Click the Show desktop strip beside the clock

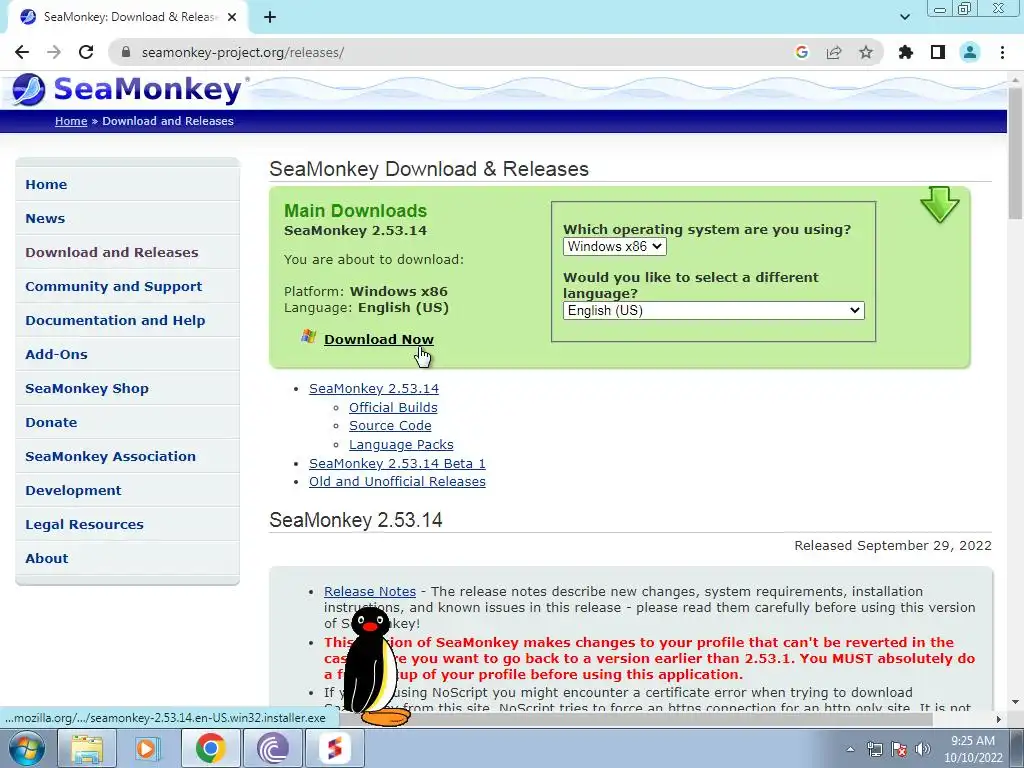point(1017,749)
